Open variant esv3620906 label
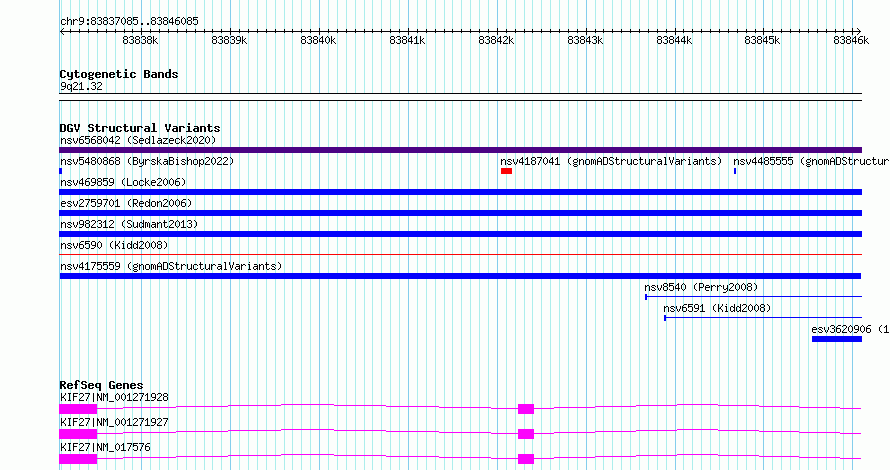This screenshot has height=470, width=890. pos(850,329)
